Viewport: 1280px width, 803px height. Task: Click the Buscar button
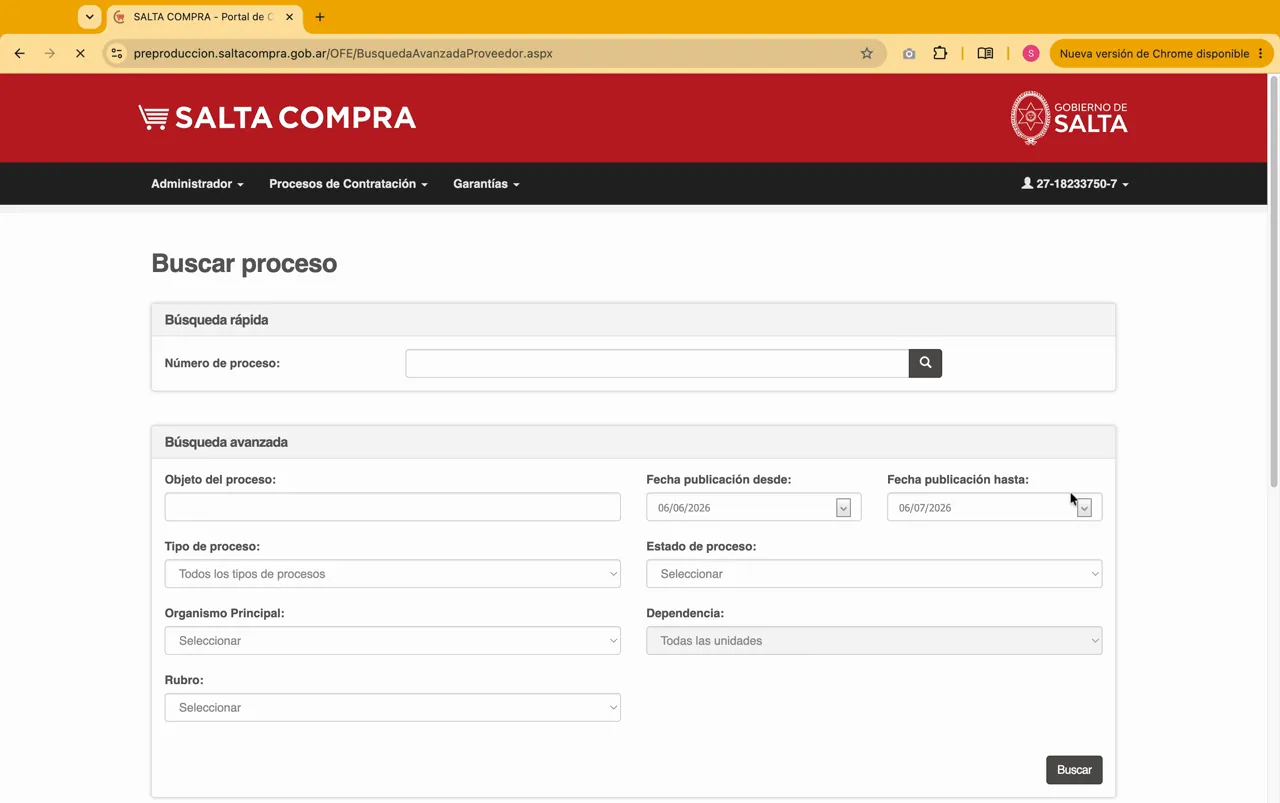(1074, 770)
